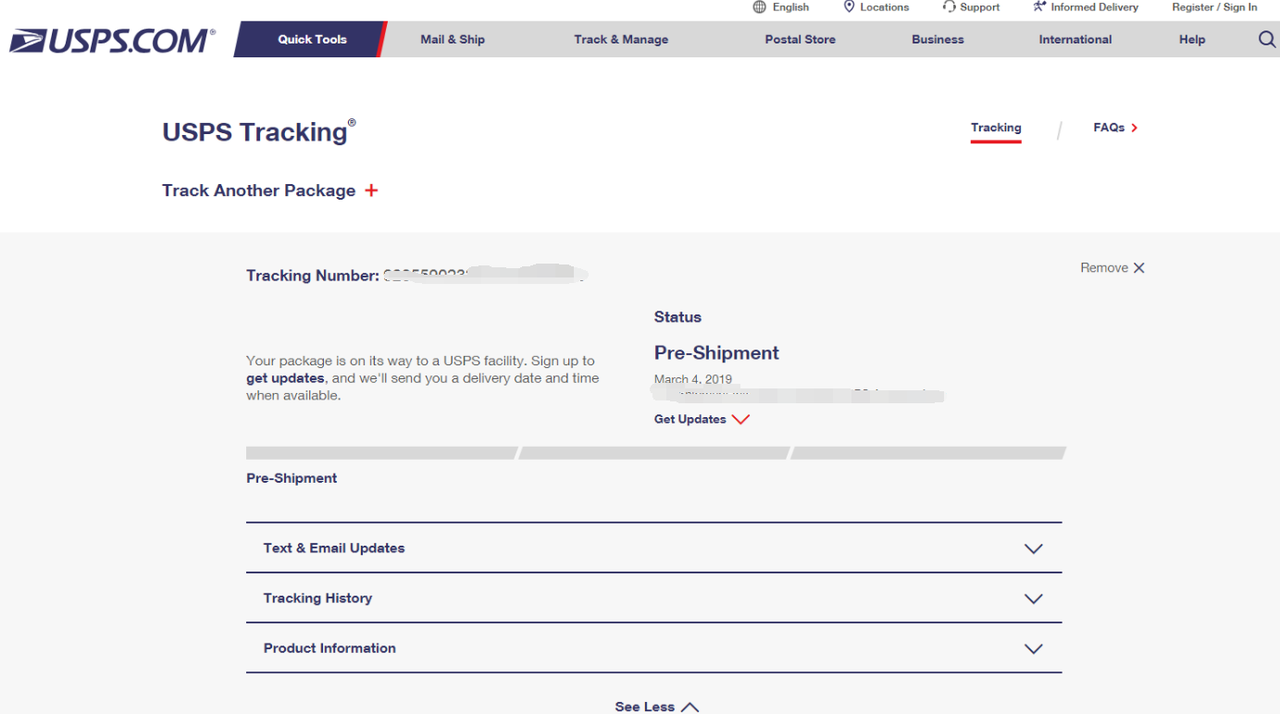This screenshot has height=714, width=1280.
Task: Collapse details with See Less
Action: click(x=657, y=706)
